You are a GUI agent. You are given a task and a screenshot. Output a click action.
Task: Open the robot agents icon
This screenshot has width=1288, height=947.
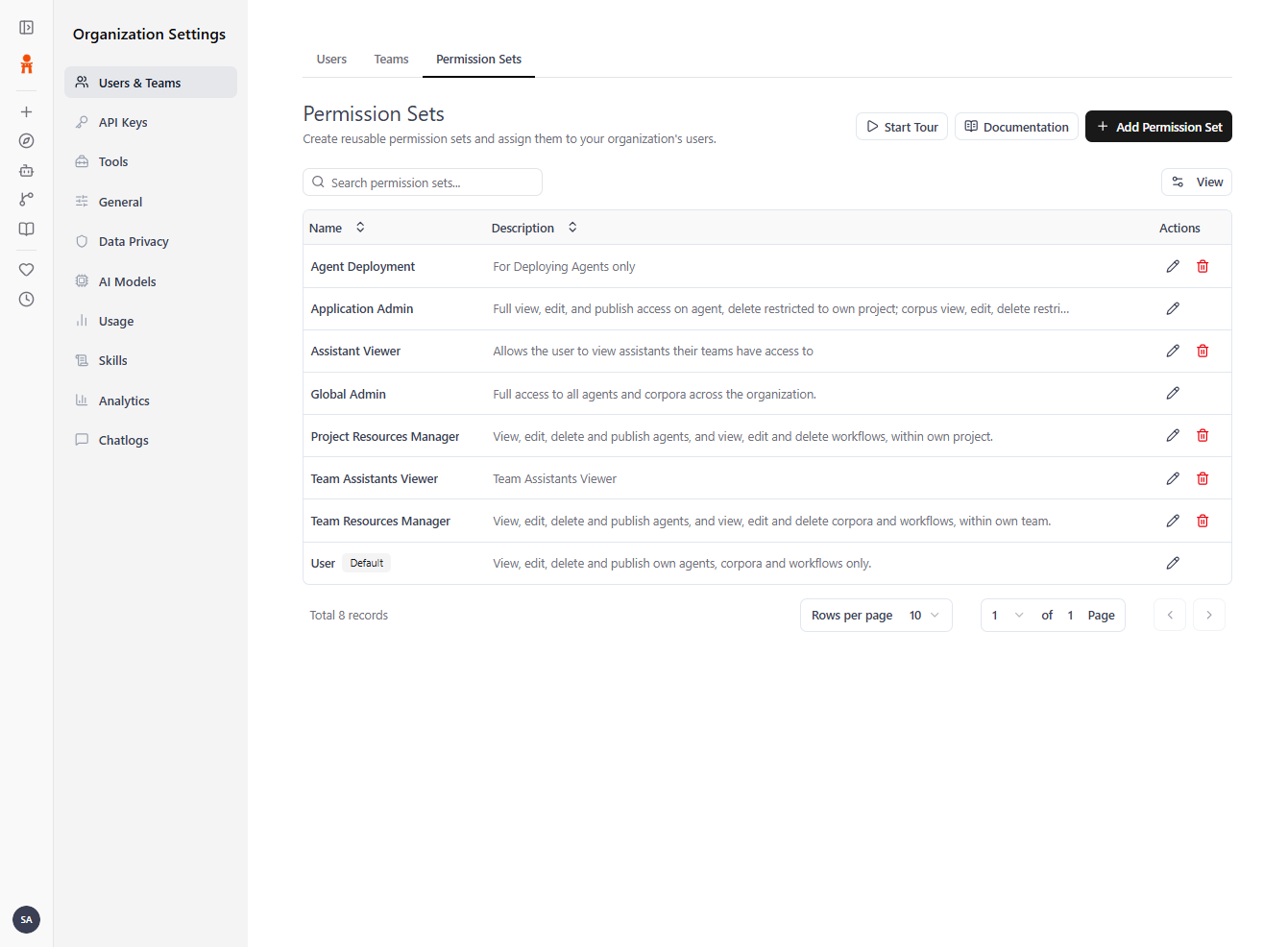click(x=27, y=170)
